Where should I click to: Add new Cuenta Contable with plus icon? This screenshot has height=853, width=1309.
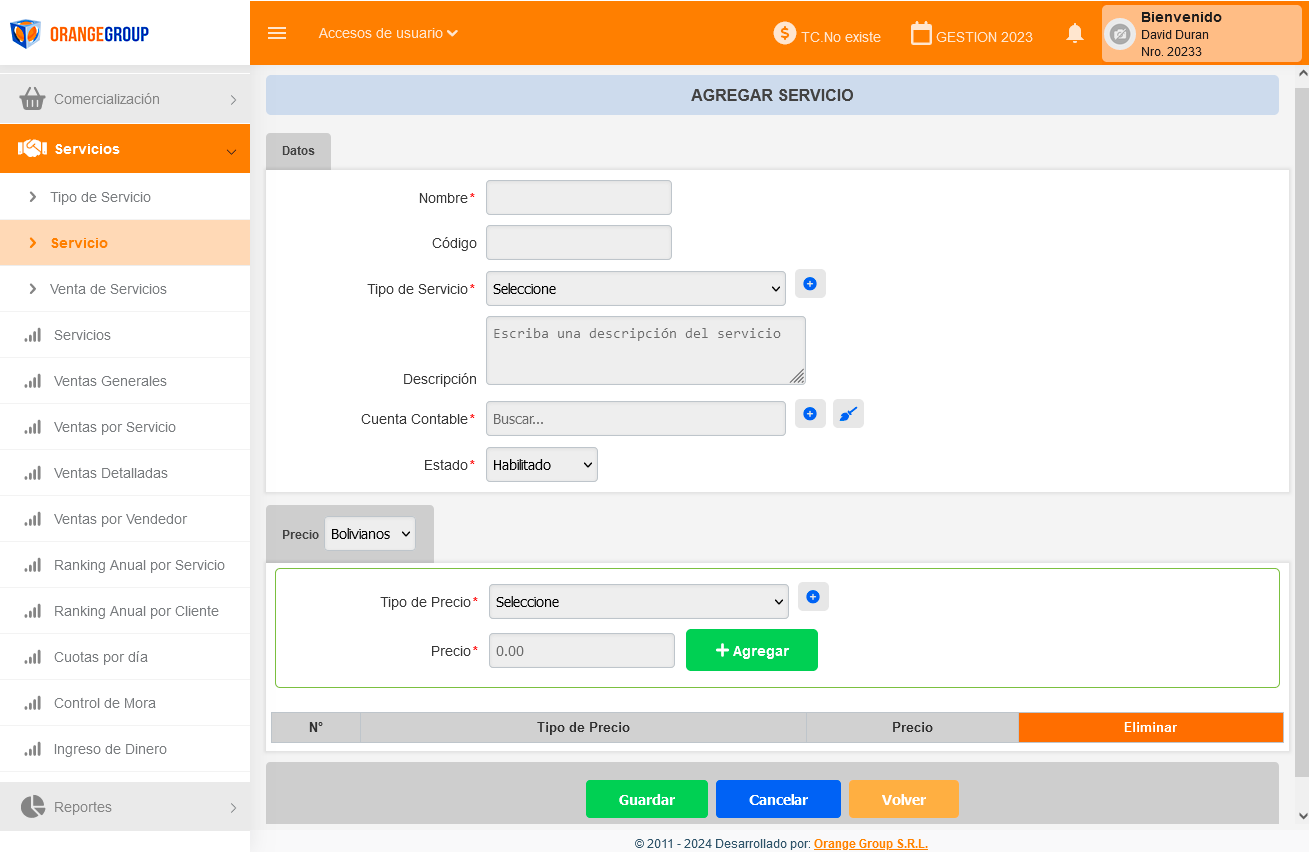coord(810,414)
